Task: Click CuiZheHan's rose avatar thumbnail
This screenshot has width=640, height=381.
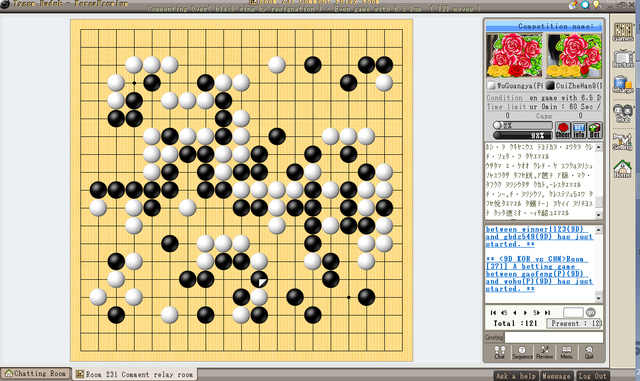Action: (573, 55)
